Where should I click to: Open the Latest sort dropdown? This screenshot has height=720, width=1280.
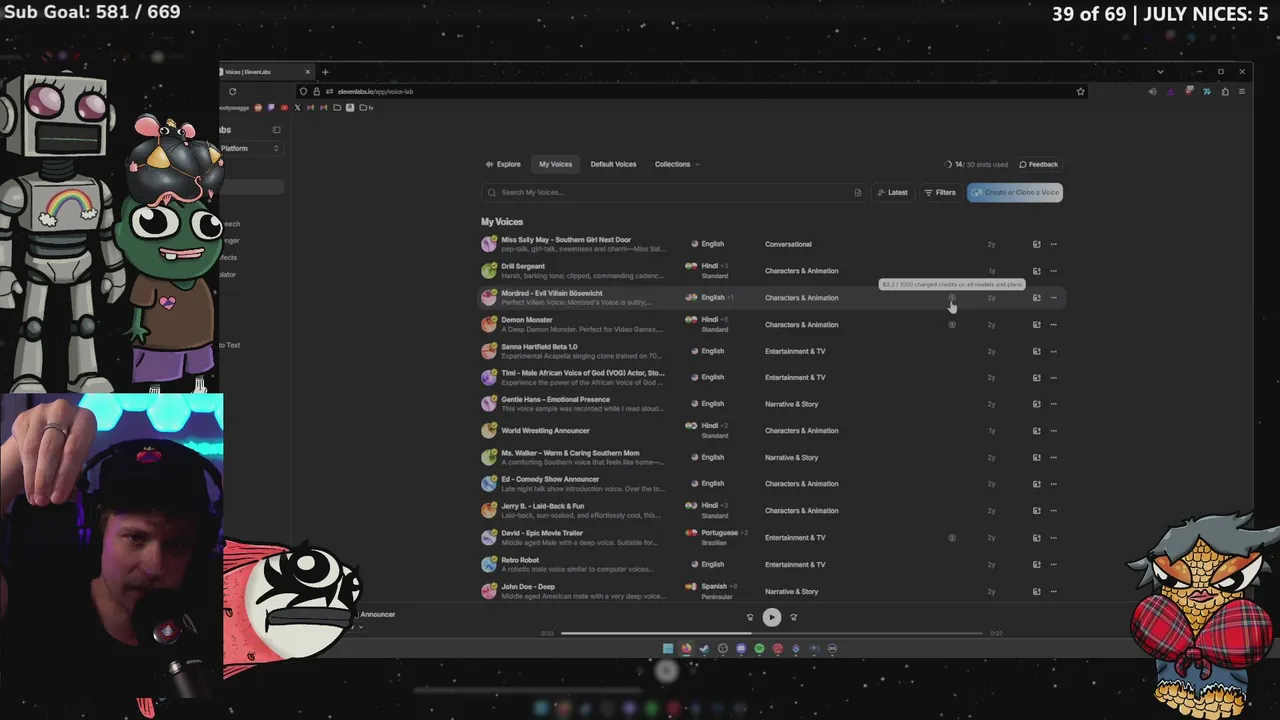[x=892, y=192]
